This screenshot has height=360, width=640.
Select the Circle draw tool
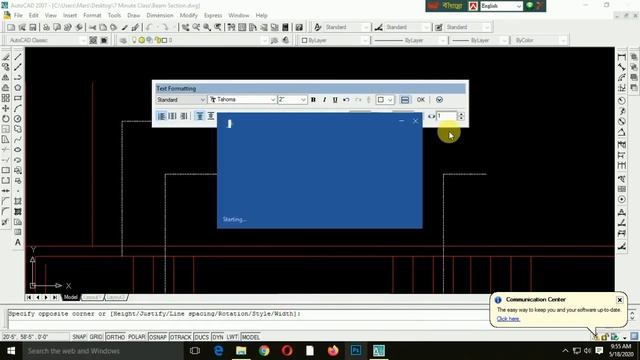18,119
